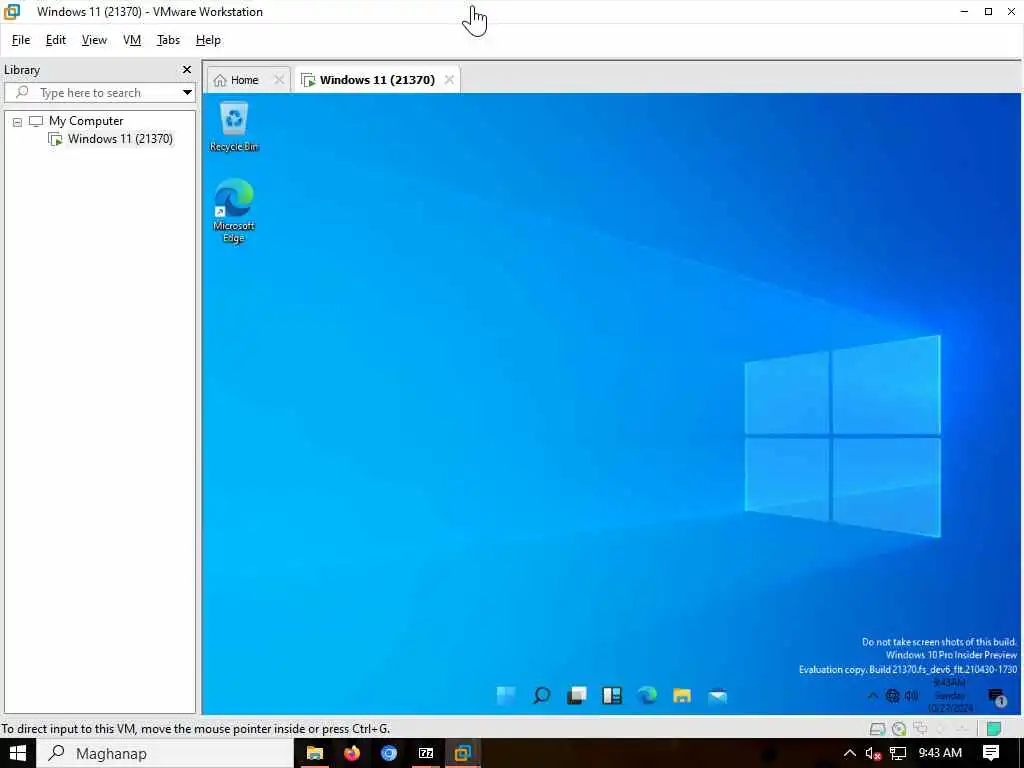Open Widgets in the VM taskbar
Viewport: 1024px width, 768px height.
612,696
